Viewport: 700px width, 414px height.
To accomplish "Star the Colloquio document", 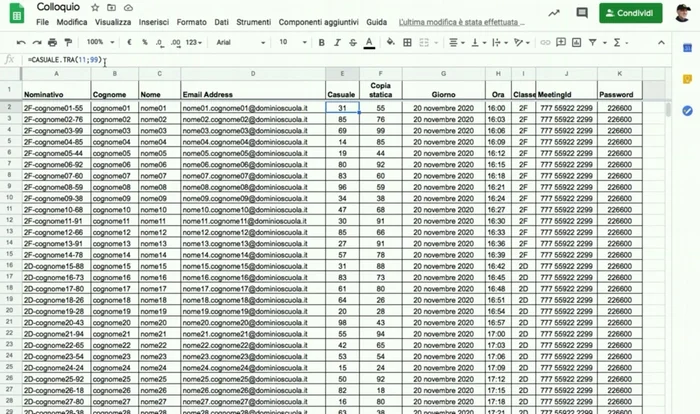I will coord(95,8).
